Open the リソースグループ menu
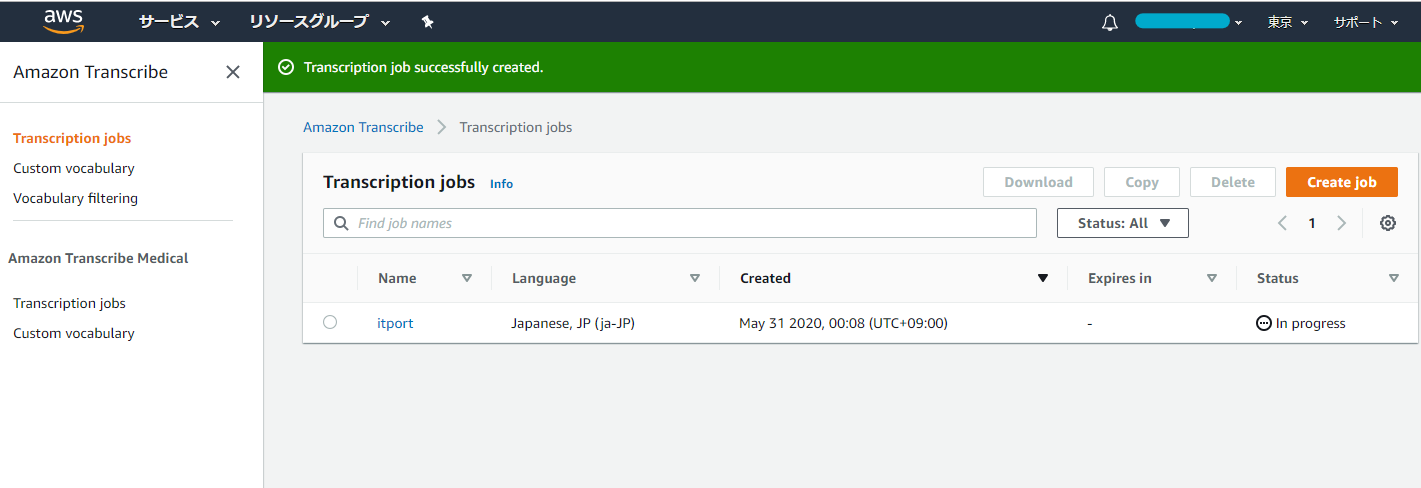1421x488 pixels. 320,21
